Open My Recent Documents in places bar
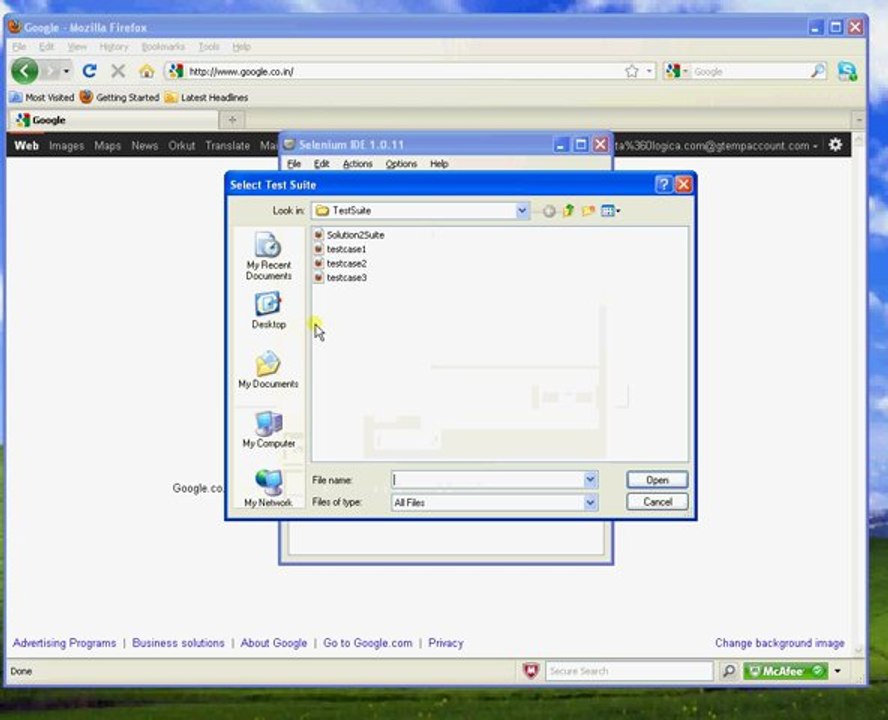This screenshot has height=720, width=888. [x=268, y=257]
